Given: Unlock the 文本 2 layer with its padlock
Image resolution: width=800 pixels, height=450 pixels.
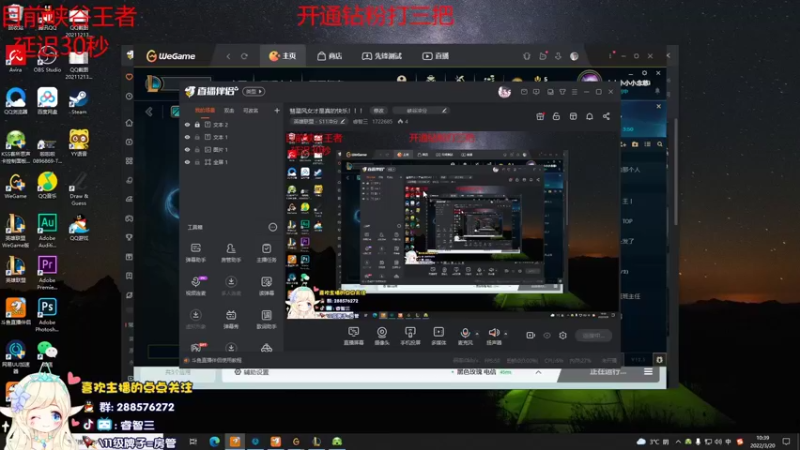Looking at the screenshot, I should [x=197, y=124].
